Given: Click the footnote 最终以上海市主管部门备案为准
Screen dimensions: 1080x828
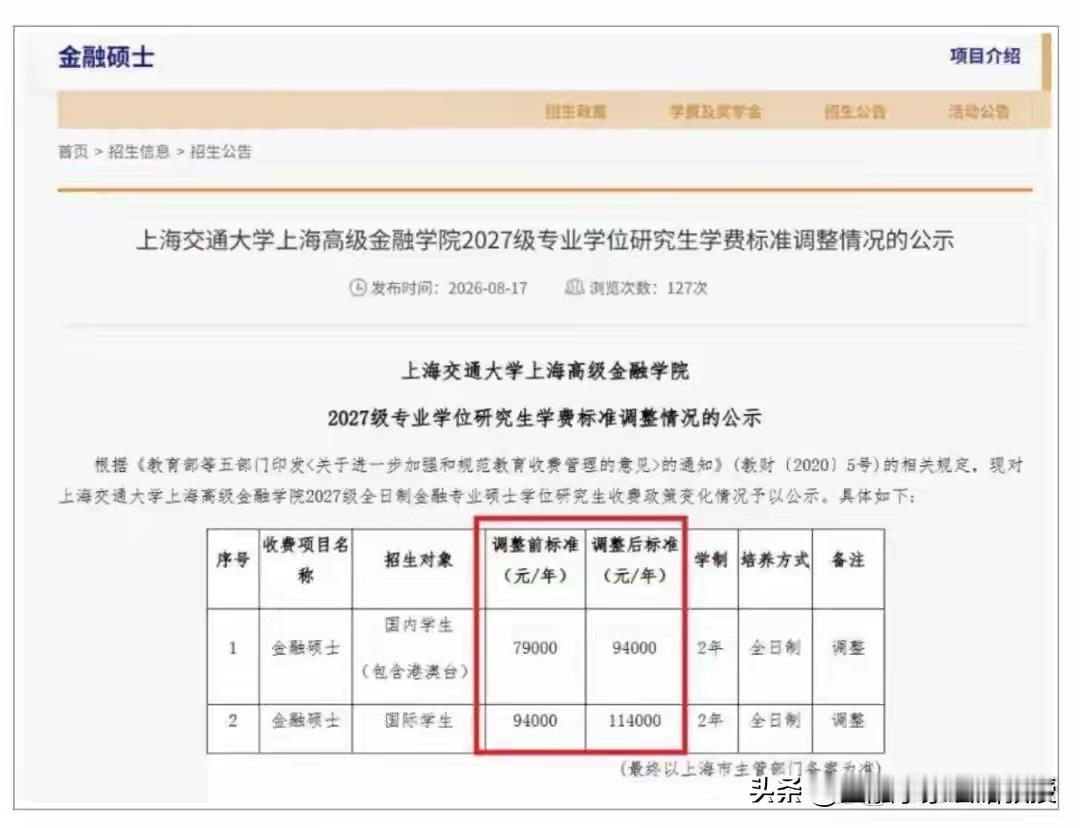Looking at the screenshot, I should click(751, 769).
